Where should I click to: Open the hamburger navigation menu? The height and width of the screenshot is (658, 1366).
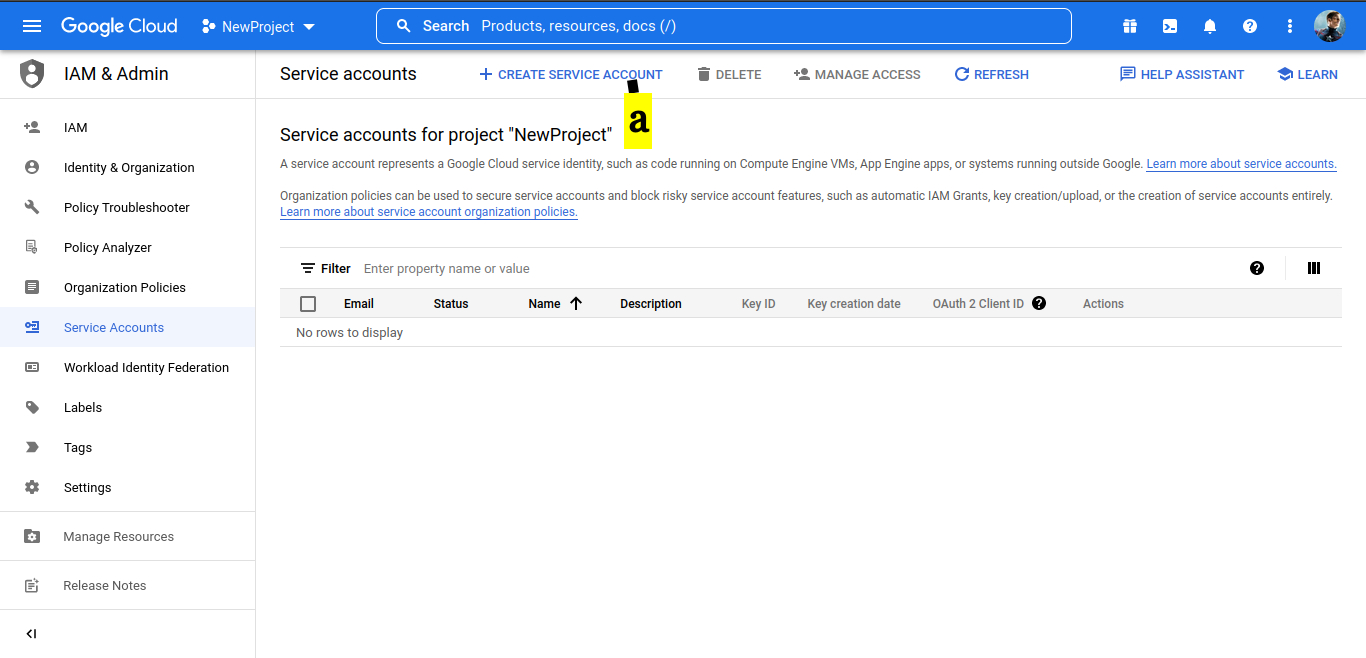click(x=32, y=26)
